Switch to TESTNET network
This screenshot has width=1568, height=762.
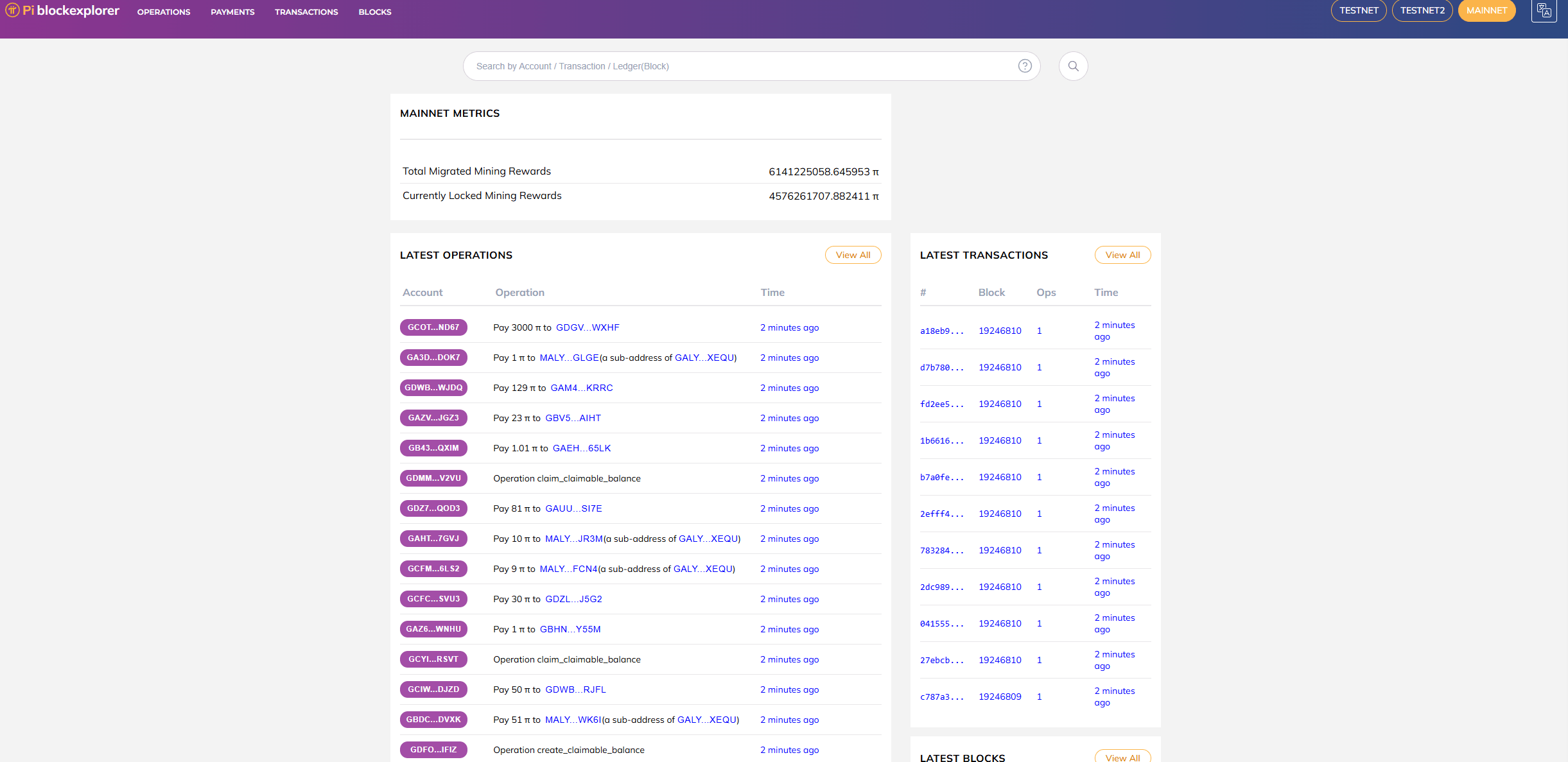coord(1359,10)
